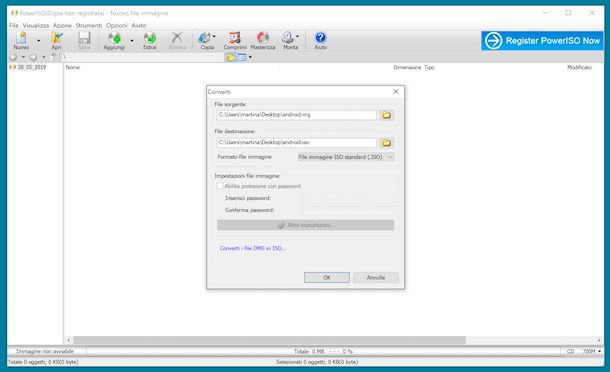Click the path address field
The image size is (610, 372).
coord(142,57)
